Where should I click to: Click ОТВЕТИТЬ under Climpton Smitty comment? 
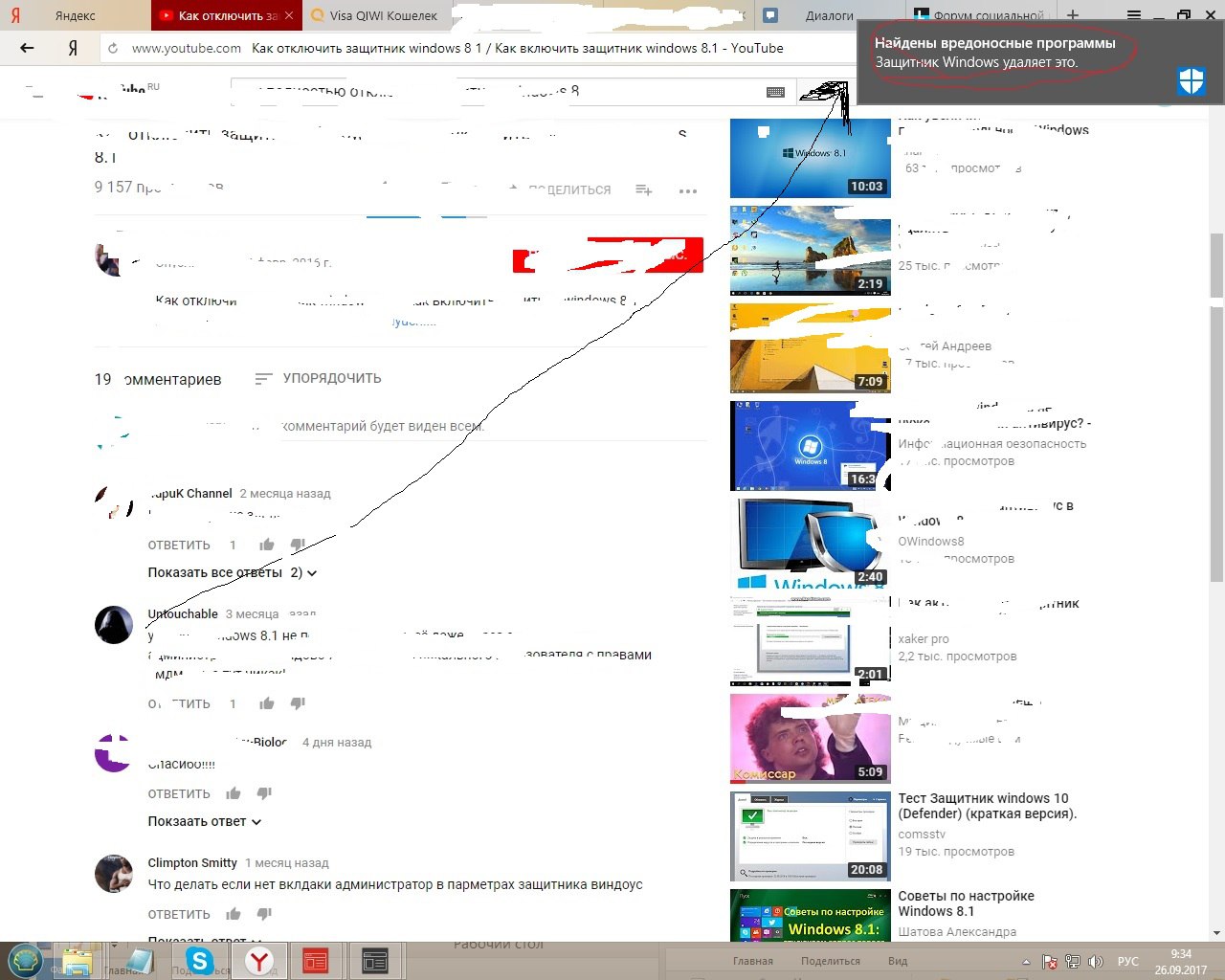(x=179, y=914)
